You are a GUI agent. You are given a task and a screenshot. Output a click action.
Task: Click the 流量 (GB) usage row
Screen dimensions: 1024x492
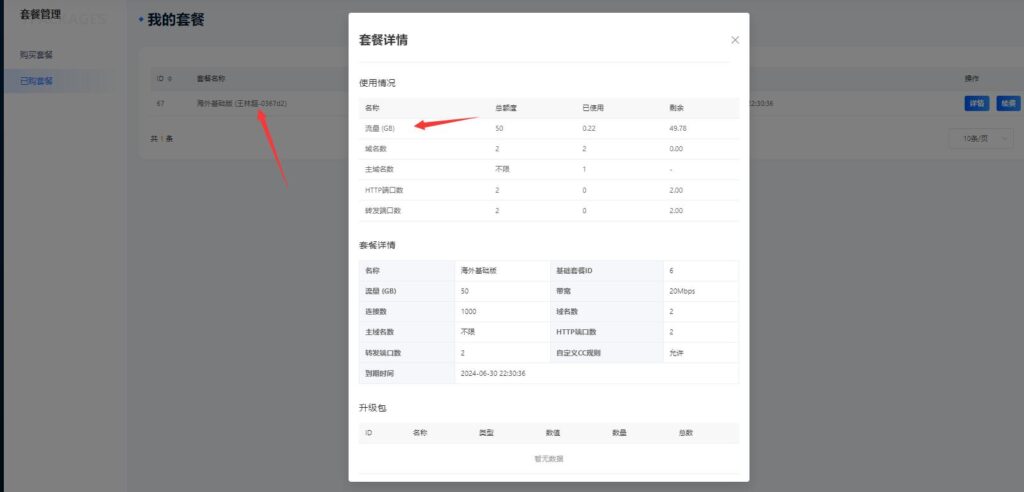click(x=381, y=128)
